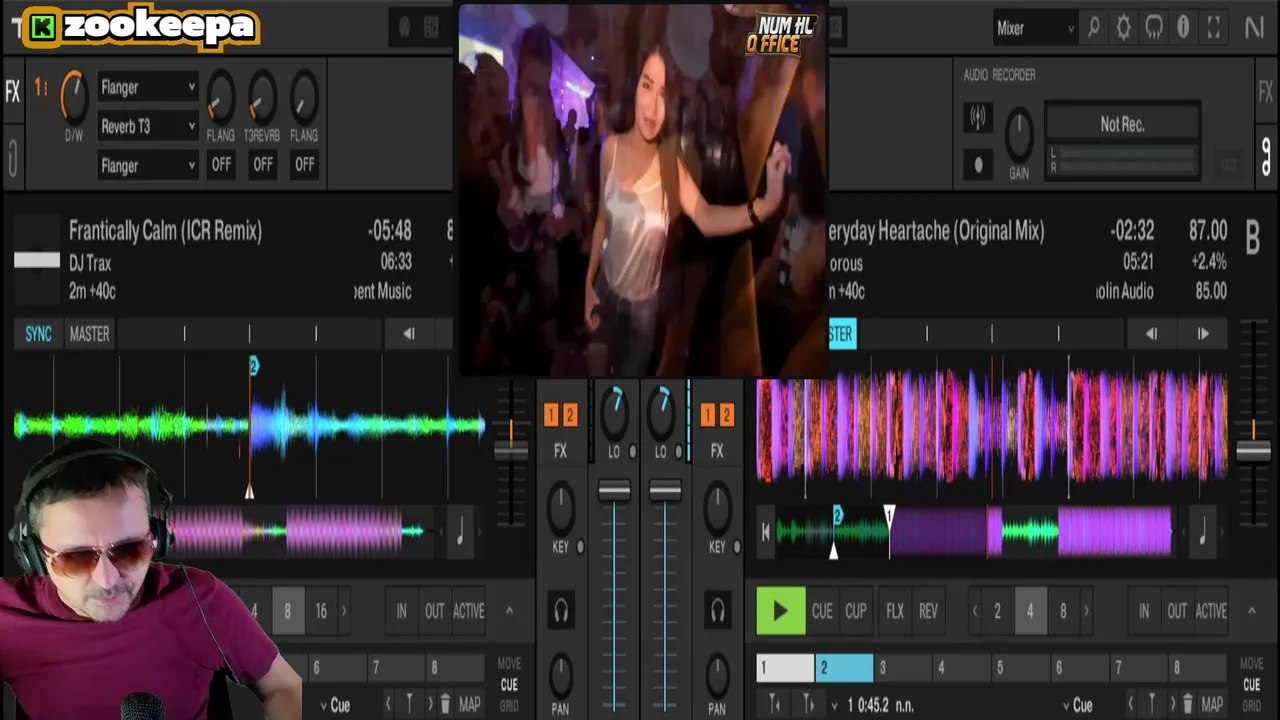Switch Deck A panel to GRID tab
Screen dimensions: 1280x720
coord(509,706)
